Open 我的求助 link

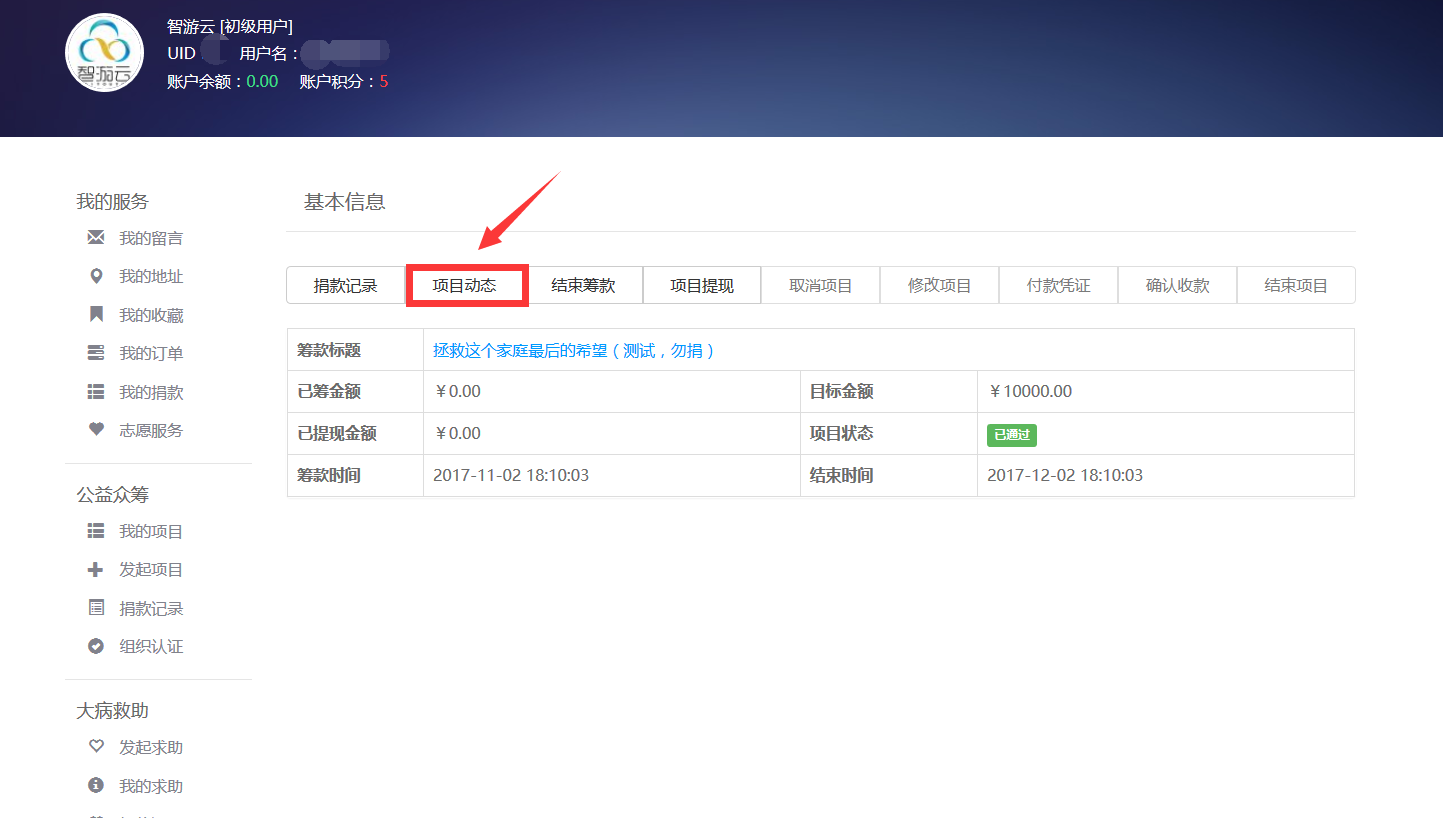(151, 786)
